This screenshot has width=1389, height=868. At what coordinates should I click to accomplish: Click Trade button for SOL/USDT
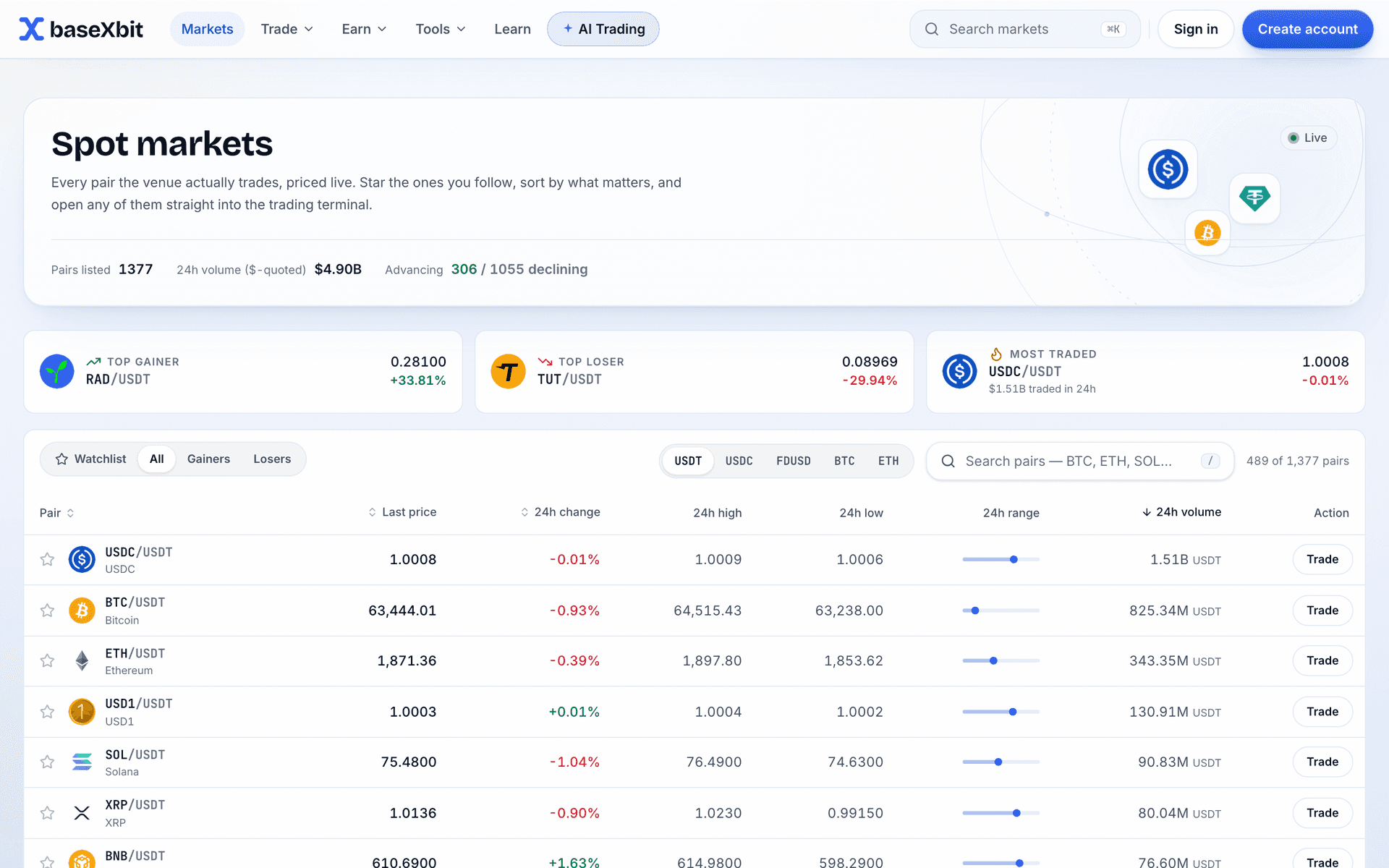[x=1322, y=762]
